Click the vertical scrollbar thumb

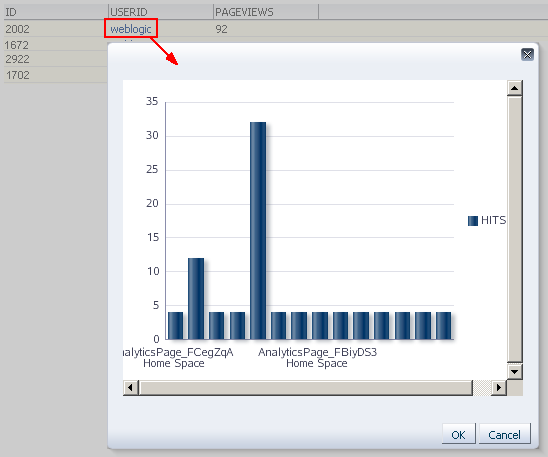[x=514, y=229]
